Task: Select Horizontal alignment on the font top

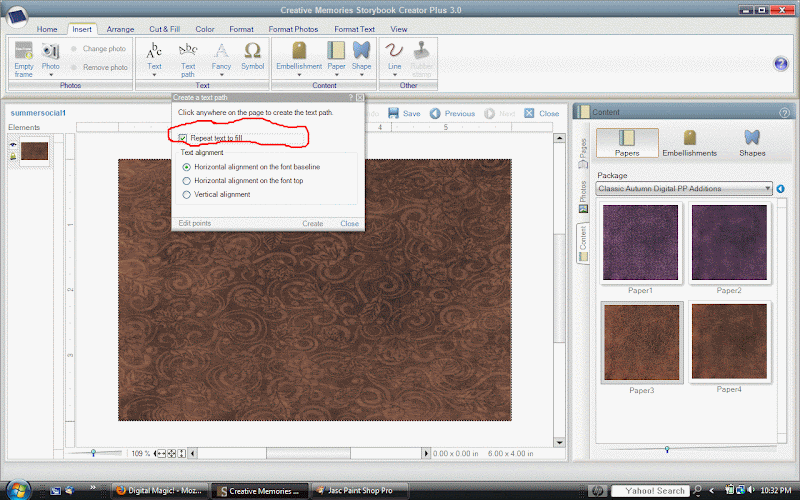Action: pos(186,180)
